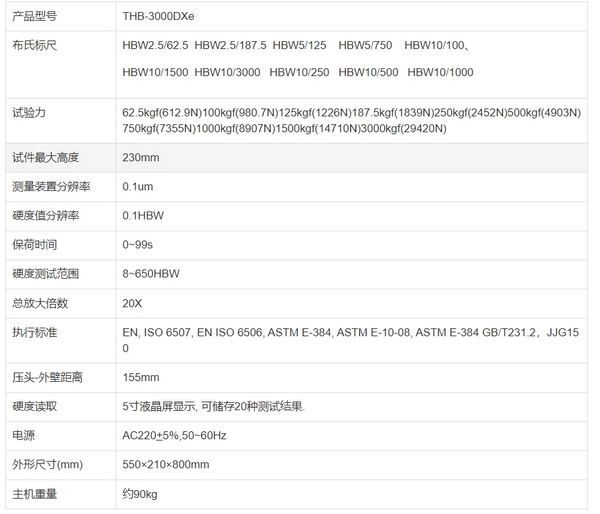Viewport: 600px width, 514px height.
Task: Click the HBW10/3000 scale value
Action: coord(227,72)
